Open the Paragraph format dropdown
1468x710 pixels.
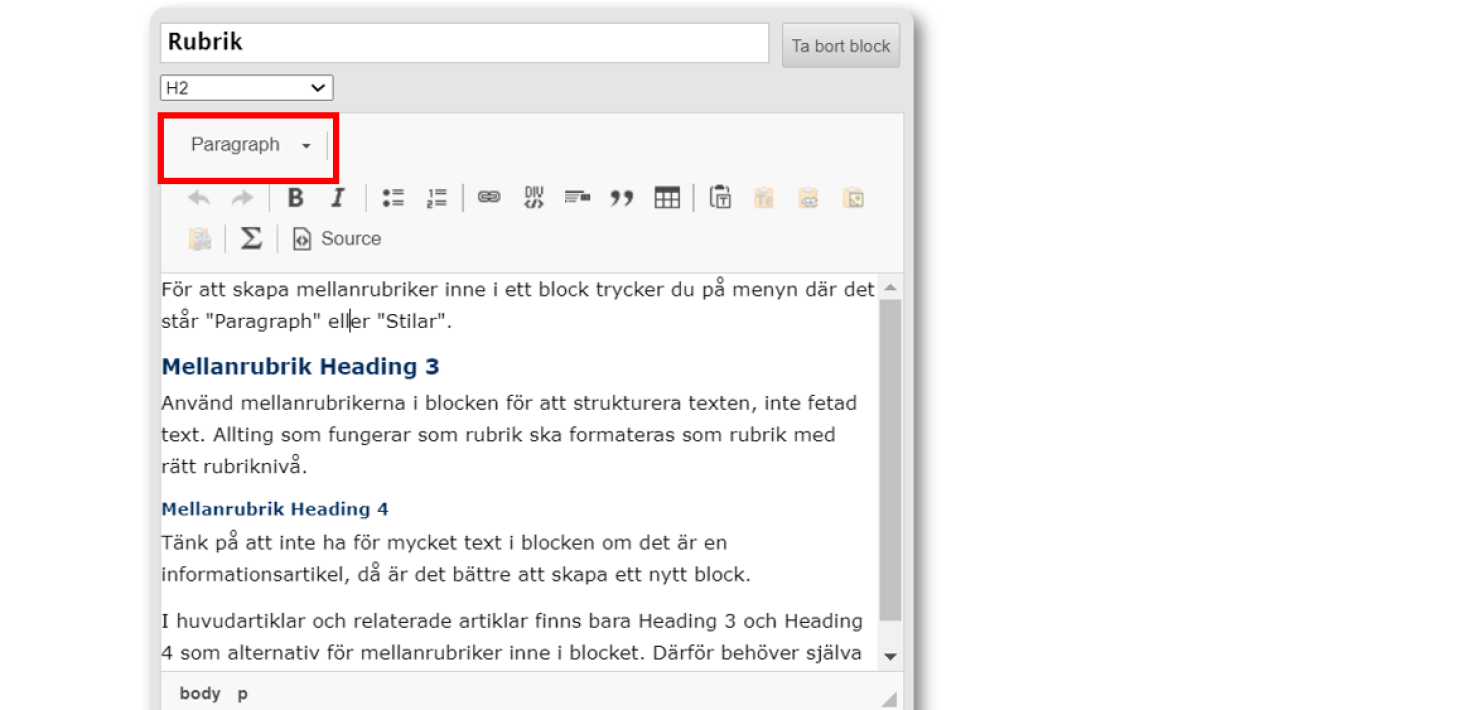click(249, 145)
